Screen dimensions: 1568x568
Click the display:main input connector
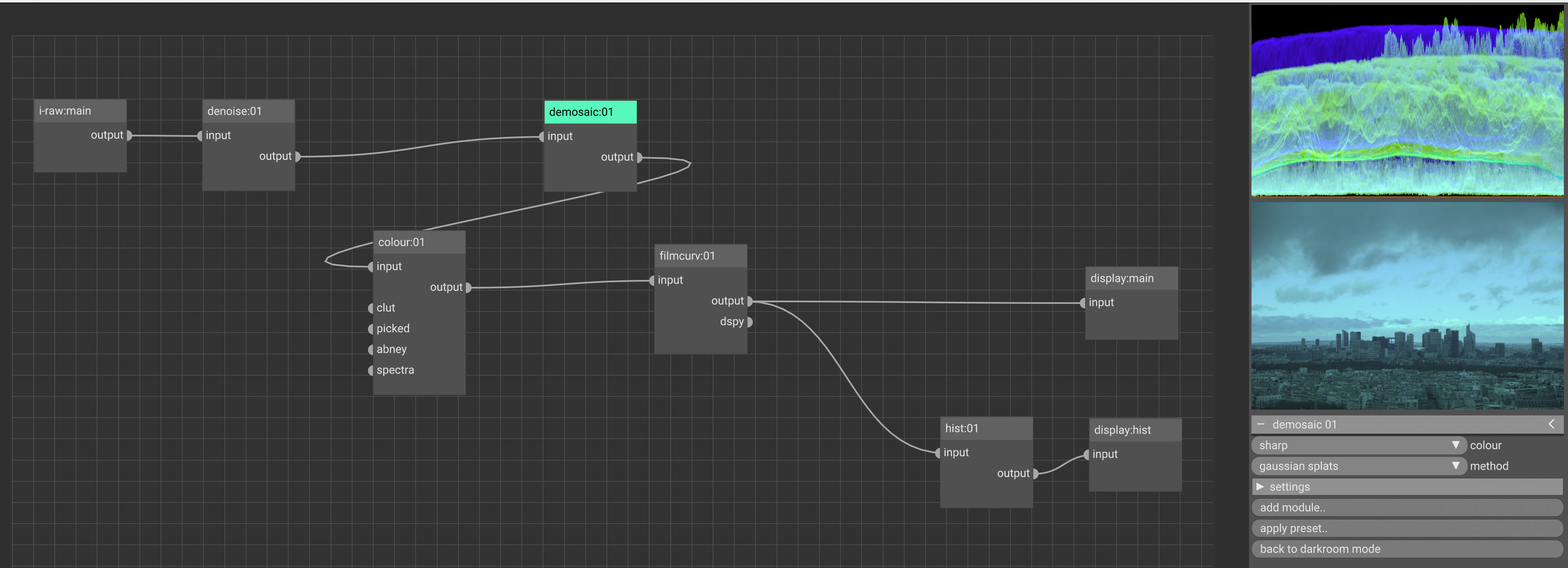(x=1083, y=303)
